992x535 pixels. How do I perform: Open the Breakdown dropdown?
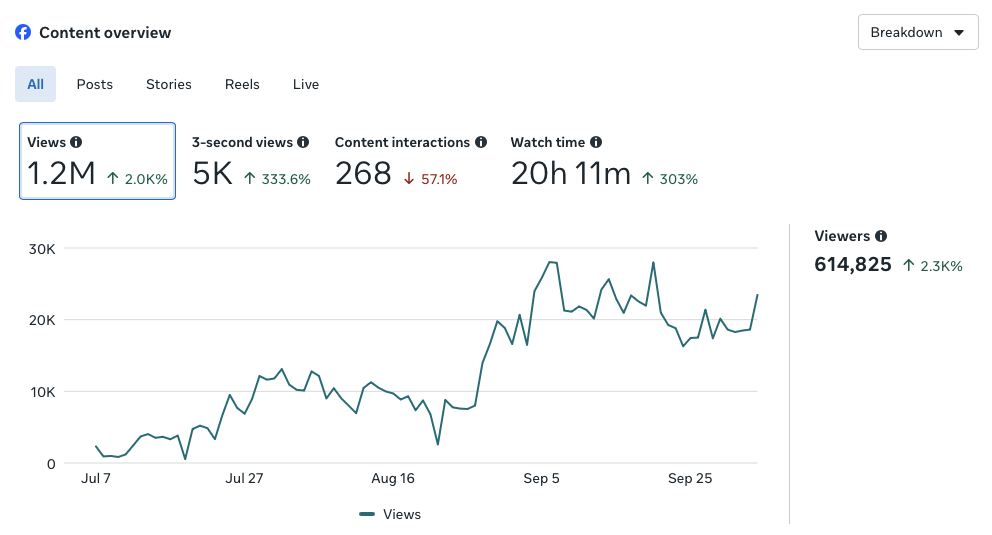click(x=918, y=32)
